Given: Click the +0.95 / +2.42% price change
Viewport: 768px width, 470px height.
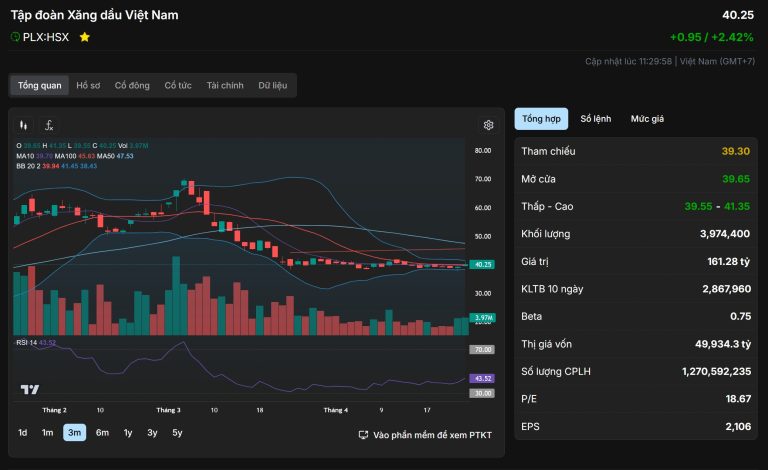Looking at the screenshot, I should tap(712, 37).
